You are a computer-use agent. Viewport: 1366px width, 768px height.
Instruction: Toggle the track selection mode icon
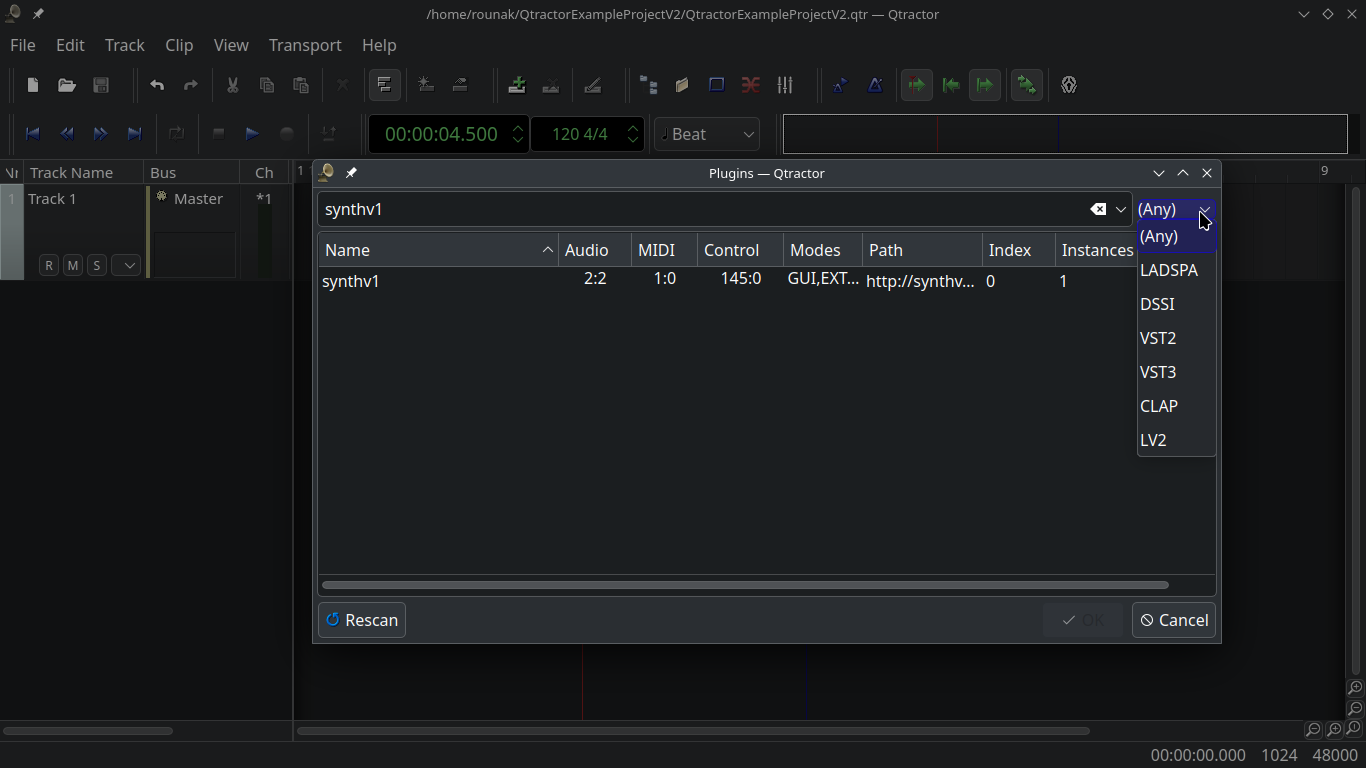(x=385, y=85)
